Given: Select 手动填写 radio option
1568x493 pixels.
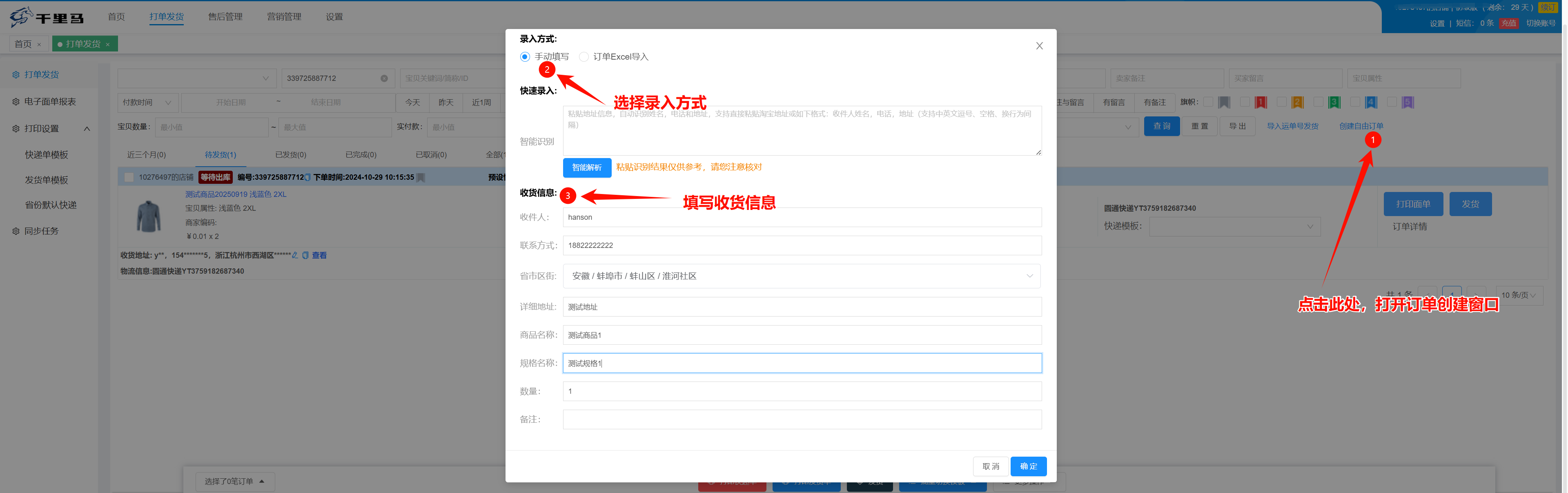Looking at the screenshot, I should click(x=525, y=57).
